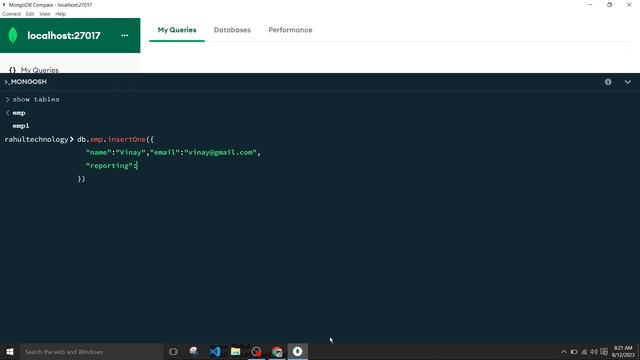
Task: Open the Windows Start menu
Action: coord(10,351)
